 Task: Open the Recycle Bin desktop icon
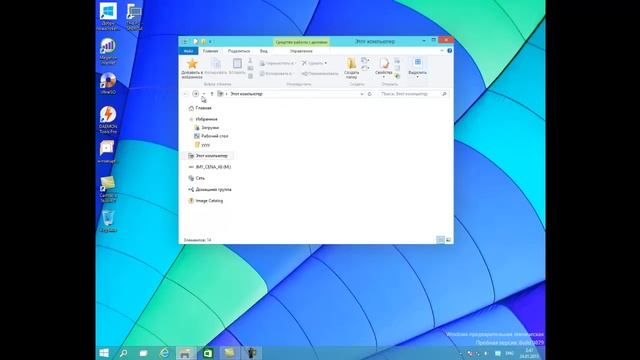click(x=108, y=221)
